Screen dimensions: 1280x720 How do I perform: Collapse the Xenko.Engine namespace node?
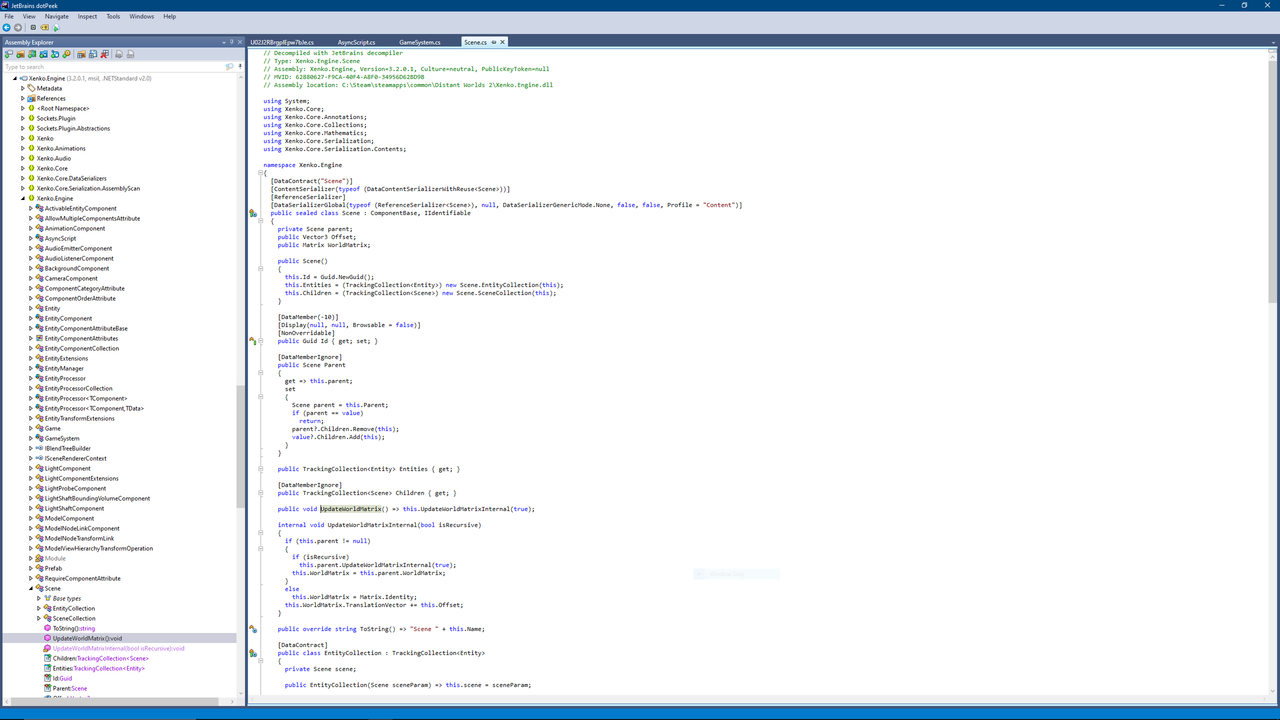click(x=23, y=198)
